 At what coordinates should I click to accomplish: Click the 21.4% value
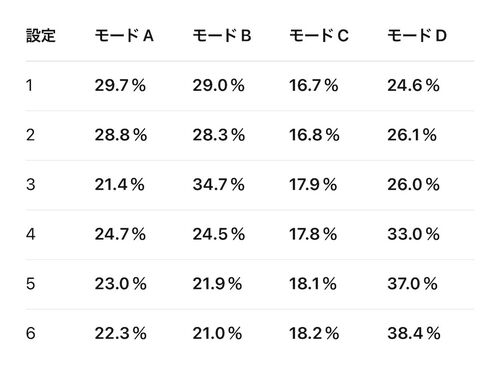120,184
